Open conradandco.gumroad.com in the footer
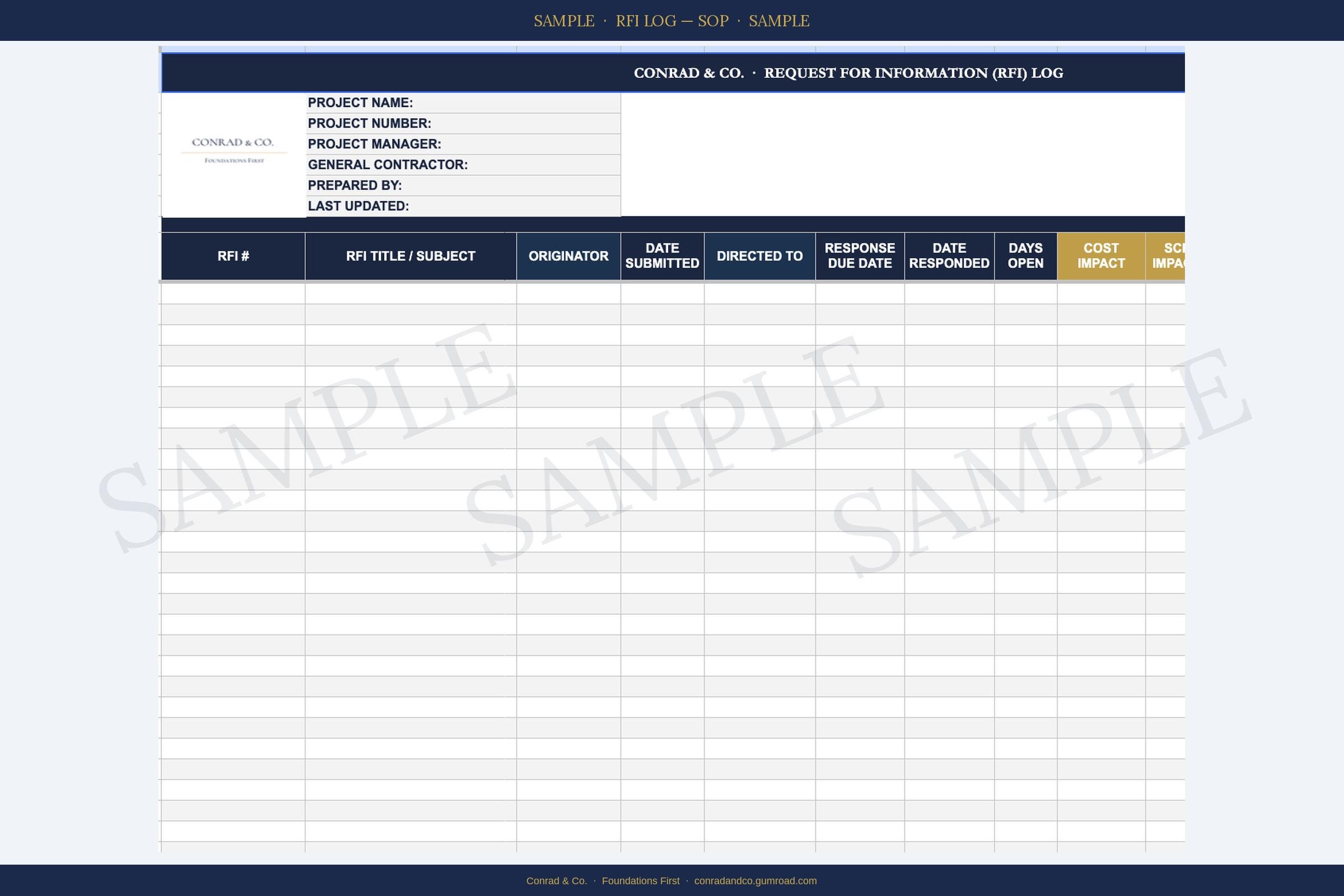Image resolution: width=1344 pixels, height=896 pixels. coord(755,880)
